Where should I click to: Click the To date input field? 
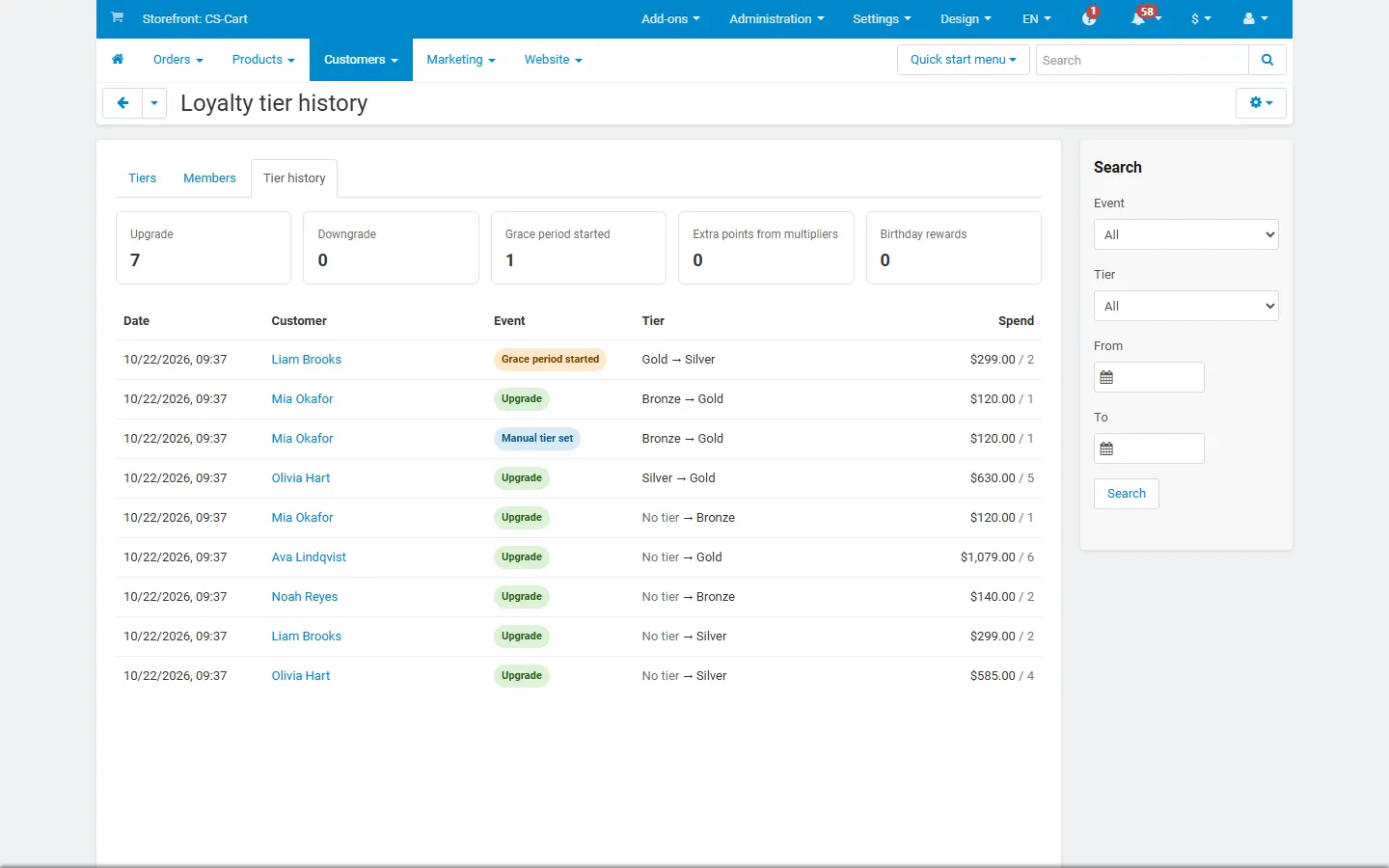tap(1149, 448)
